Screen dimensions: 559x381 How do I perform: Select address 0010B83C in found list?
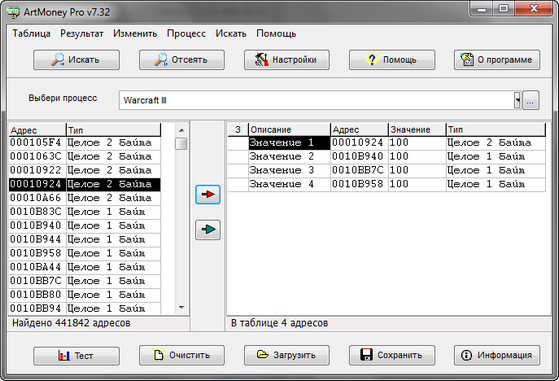coord(36,212)
